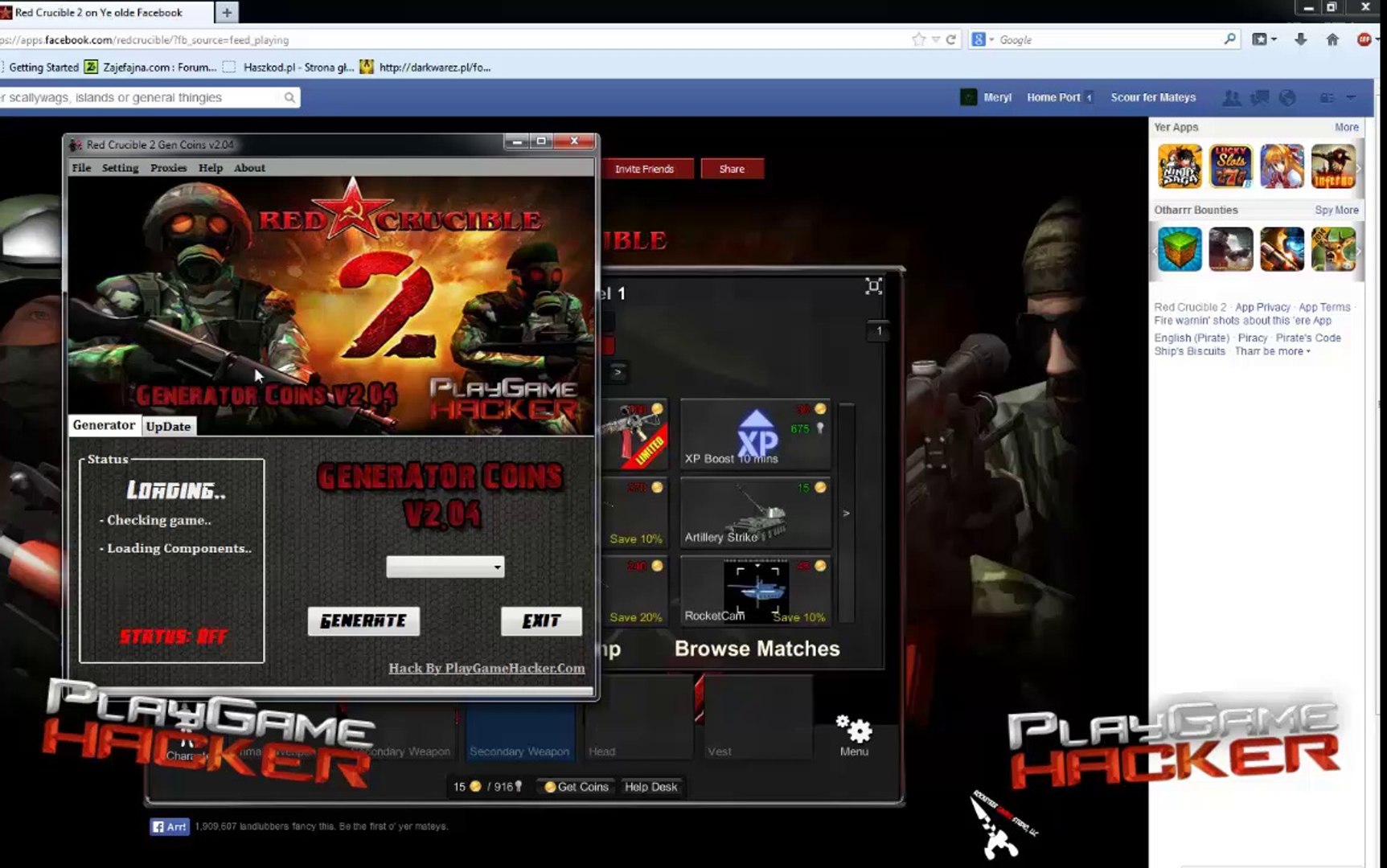Open the Hack By PlayGameHacker.Com link
Image resolution: width=1387 pixels, height=868 pixels.
point(486,668)
